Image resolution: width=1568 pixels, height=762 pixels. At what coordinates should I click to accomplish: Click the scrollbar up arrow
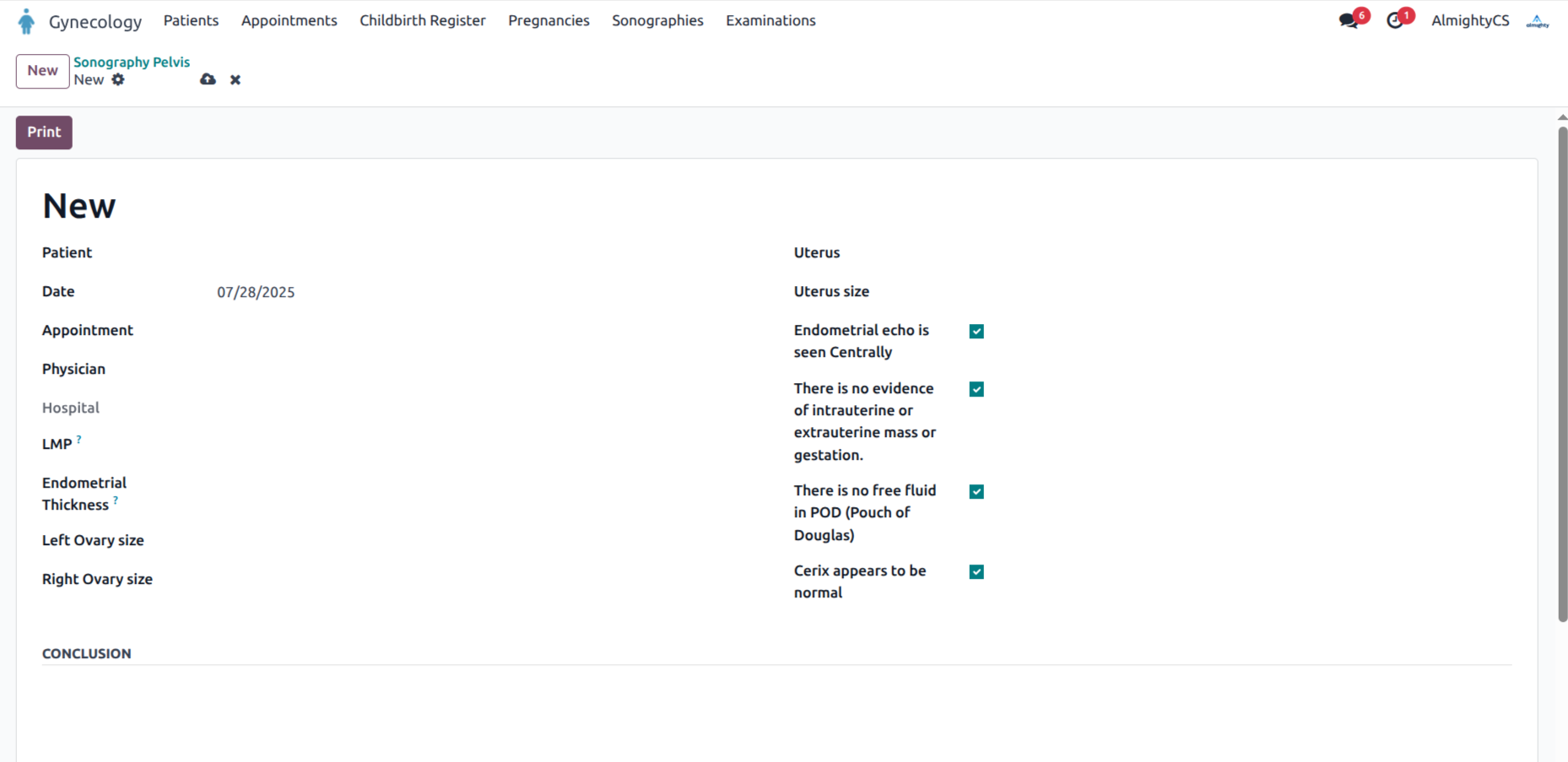point(1562,117)
